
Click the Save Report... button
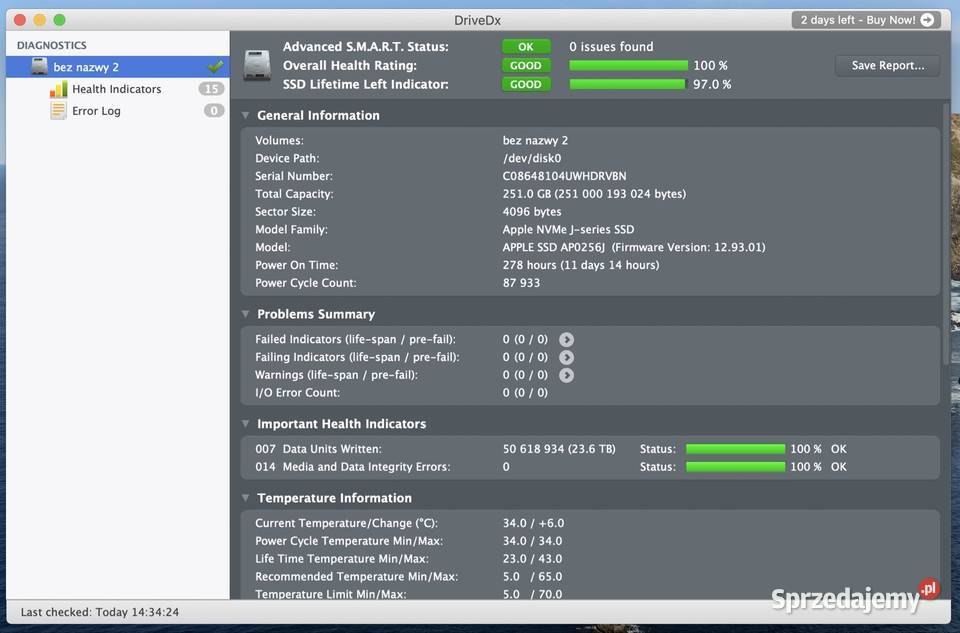[888, 66]
